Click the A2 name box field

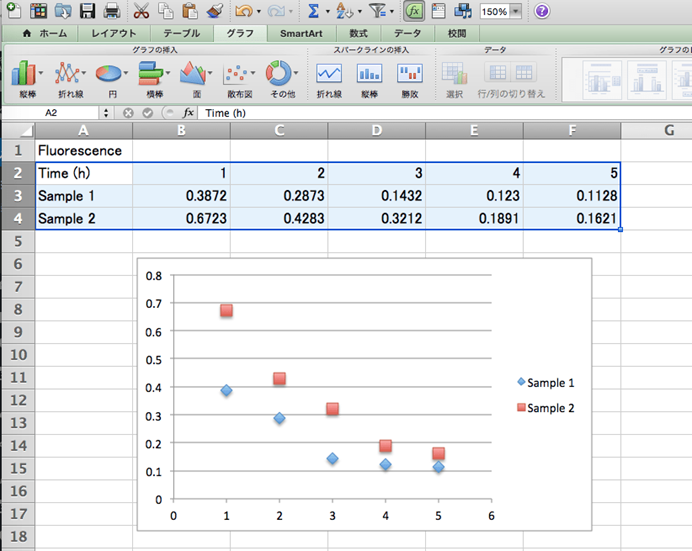52,113
